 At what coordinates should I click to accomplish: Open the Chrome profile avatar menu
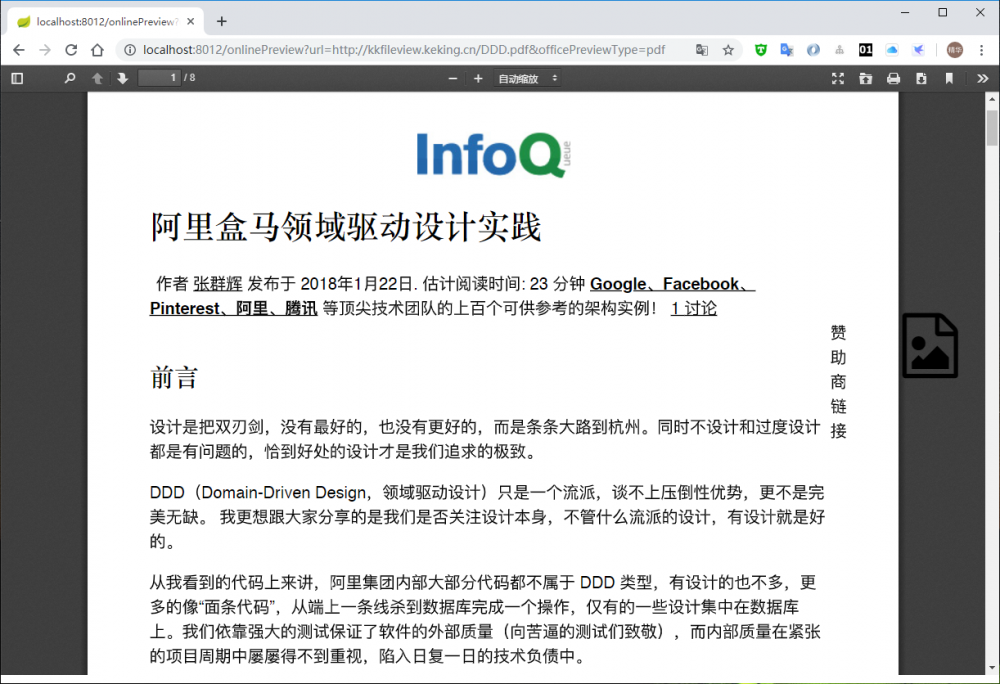pyautogui.click(x=953, y=49)
